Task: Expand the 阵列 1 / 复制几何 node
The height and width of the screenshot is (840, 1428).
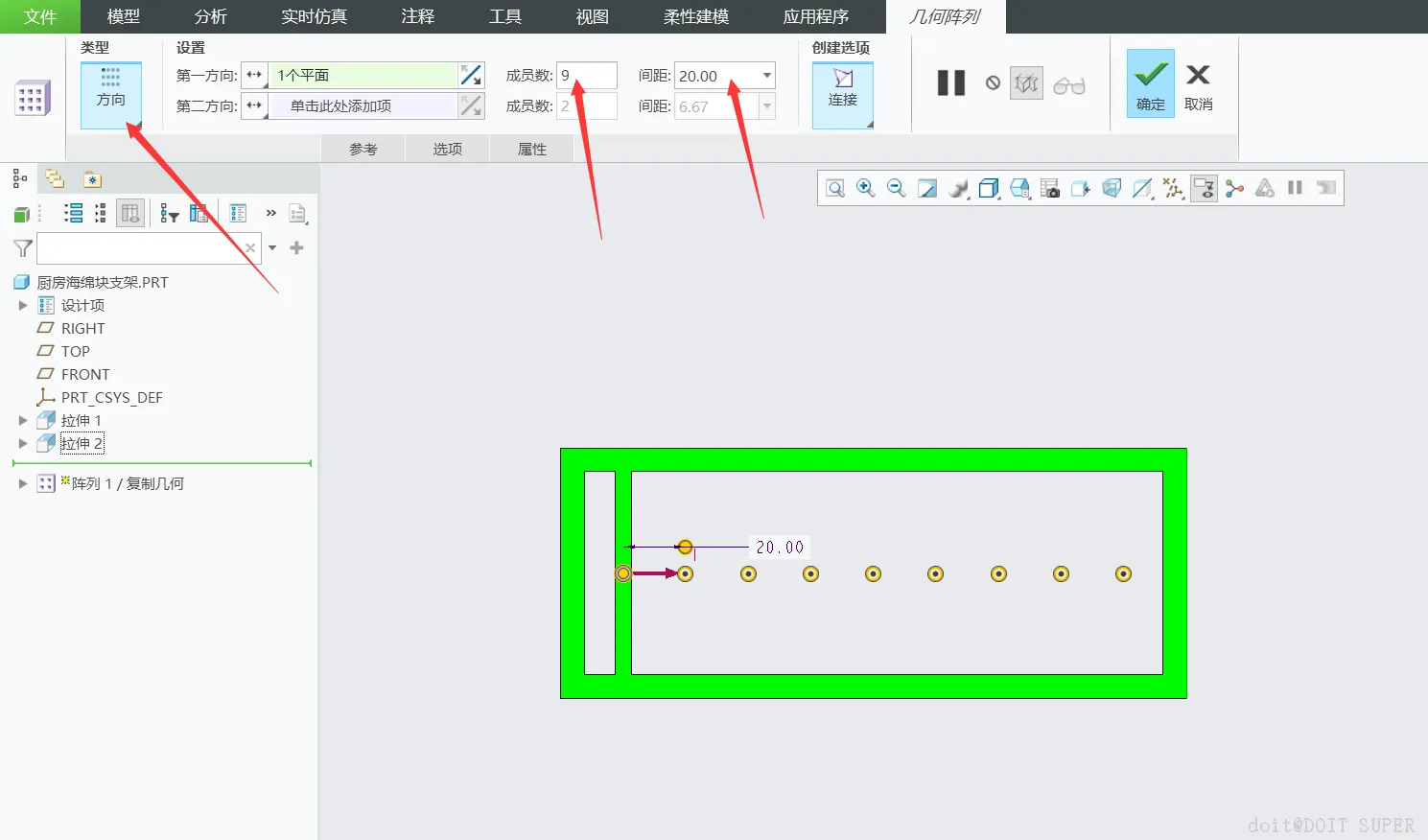Action: [23, 483]
